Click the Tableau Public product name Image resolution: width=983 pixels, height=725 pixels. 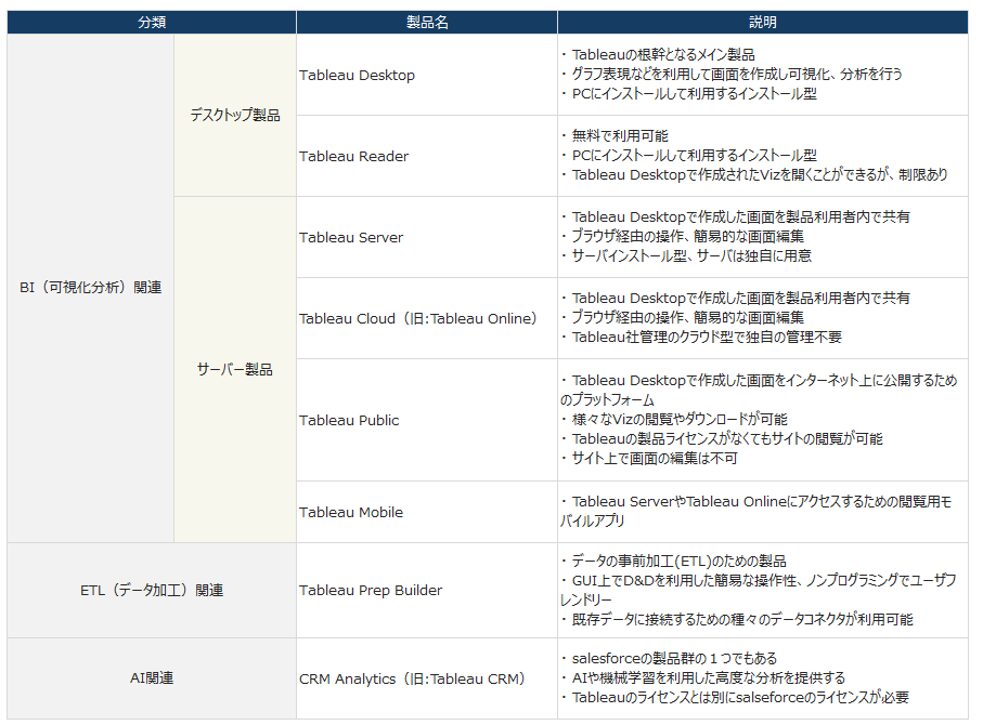(x=349, y=420)
